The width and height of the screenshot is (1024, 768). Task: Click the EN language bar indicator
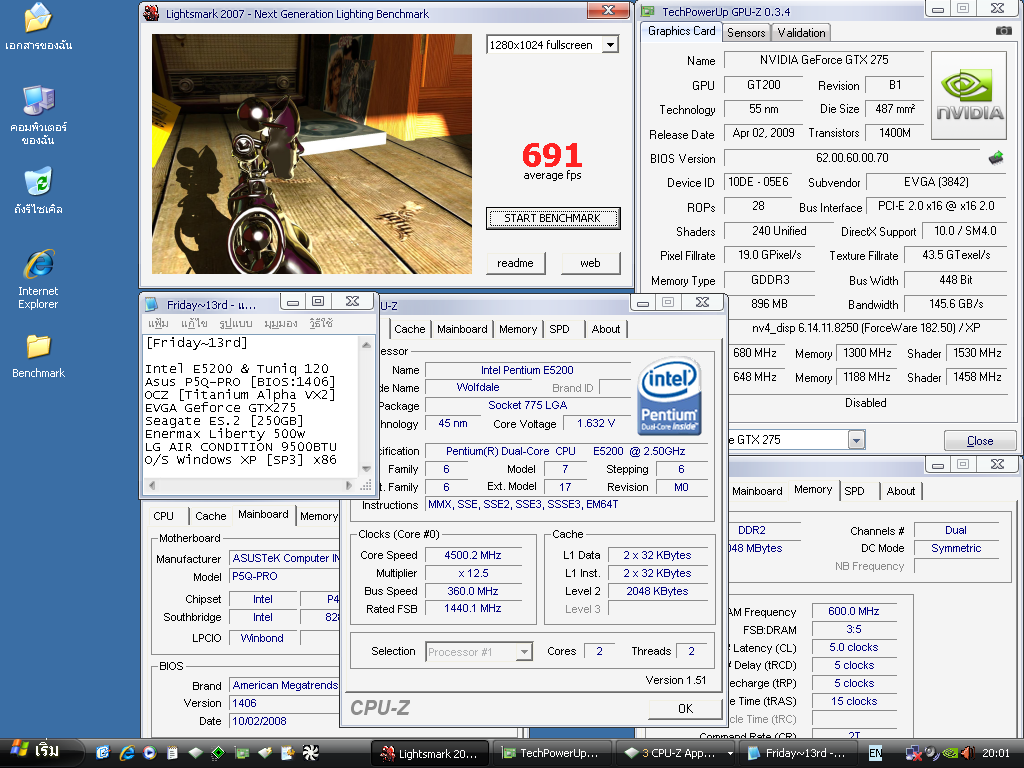coord(875,753)
